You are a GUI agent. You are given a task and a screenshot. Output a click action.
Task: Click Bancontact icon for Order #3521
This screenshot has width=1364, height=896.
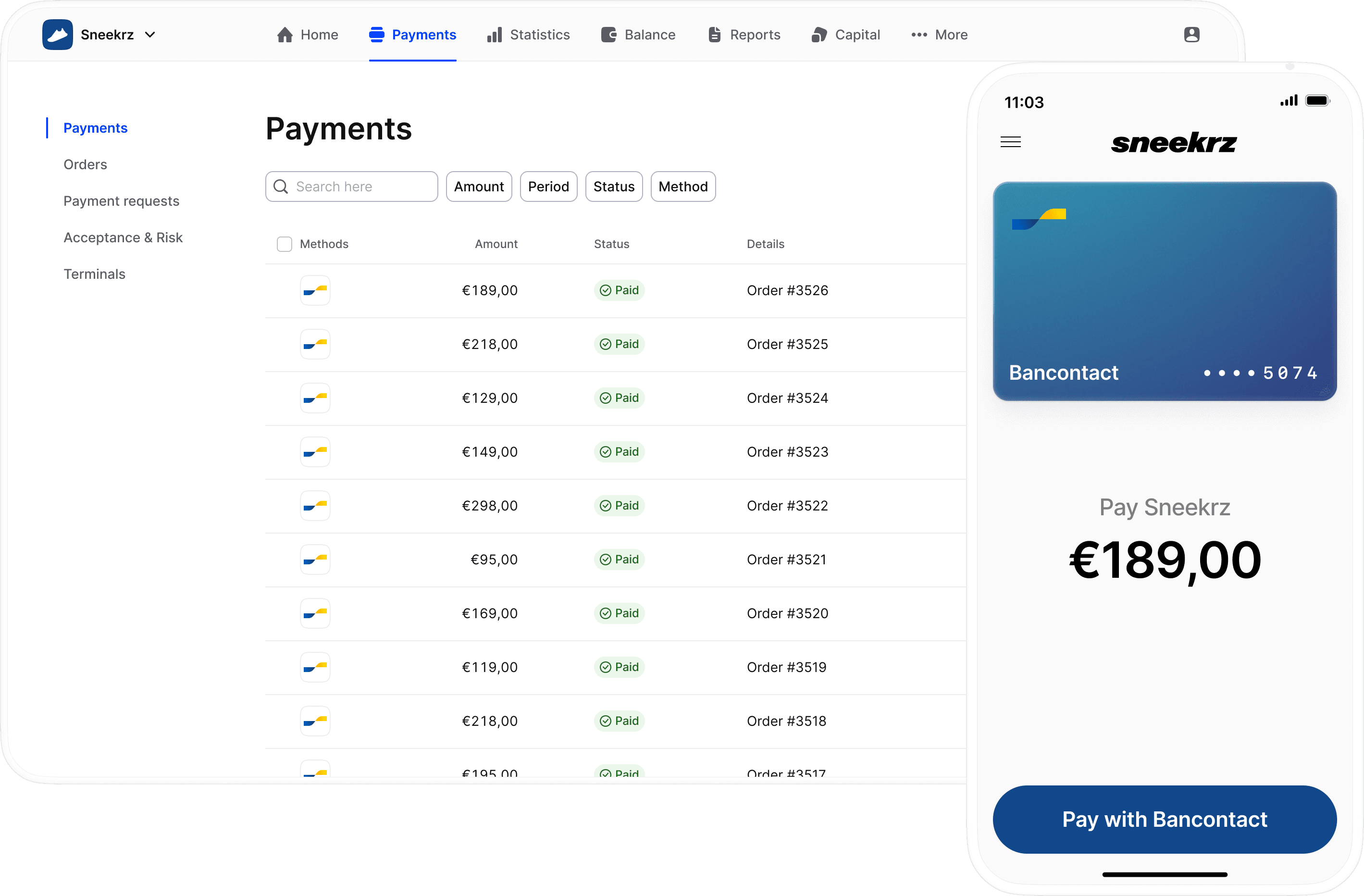coord(315,560)
